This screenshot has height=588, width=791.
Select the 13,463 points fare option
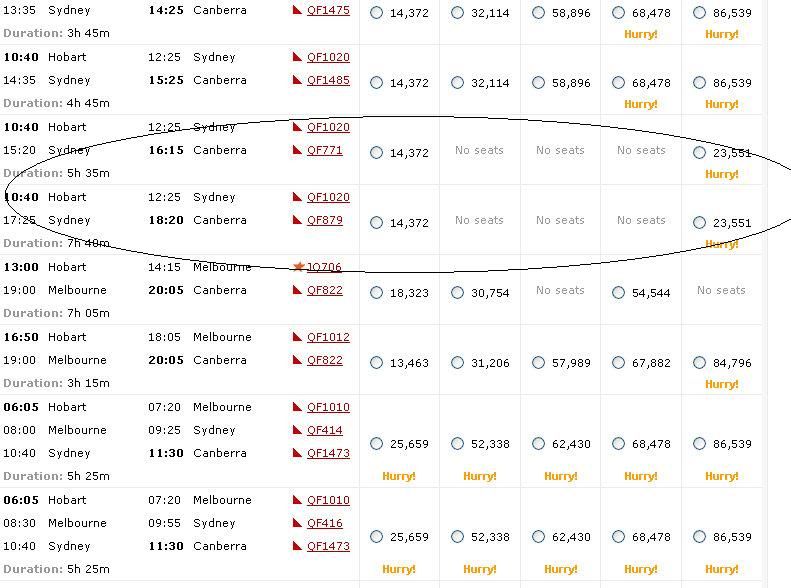(376, 363)
